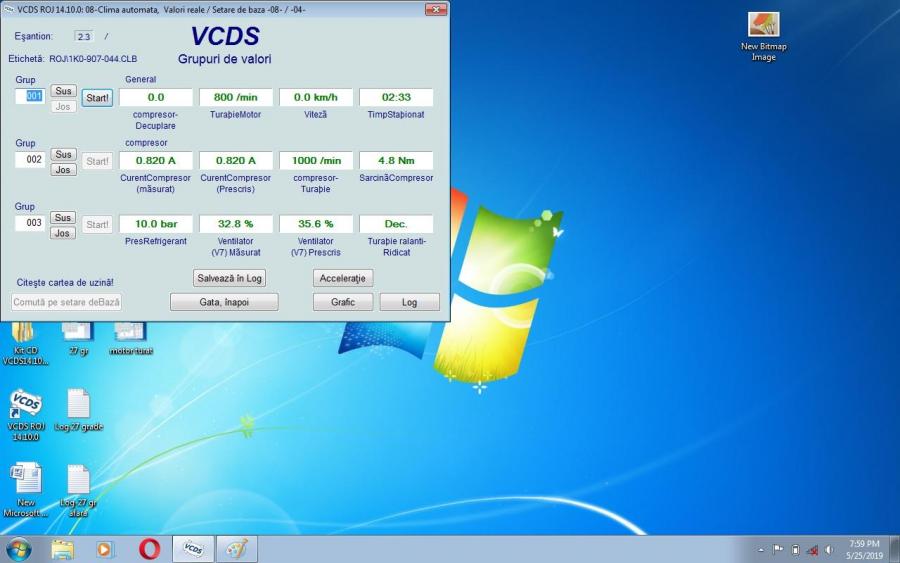This screenshot has height=563, width=900.
Task: Click the group 002 number field
Action: click(30, 160)
